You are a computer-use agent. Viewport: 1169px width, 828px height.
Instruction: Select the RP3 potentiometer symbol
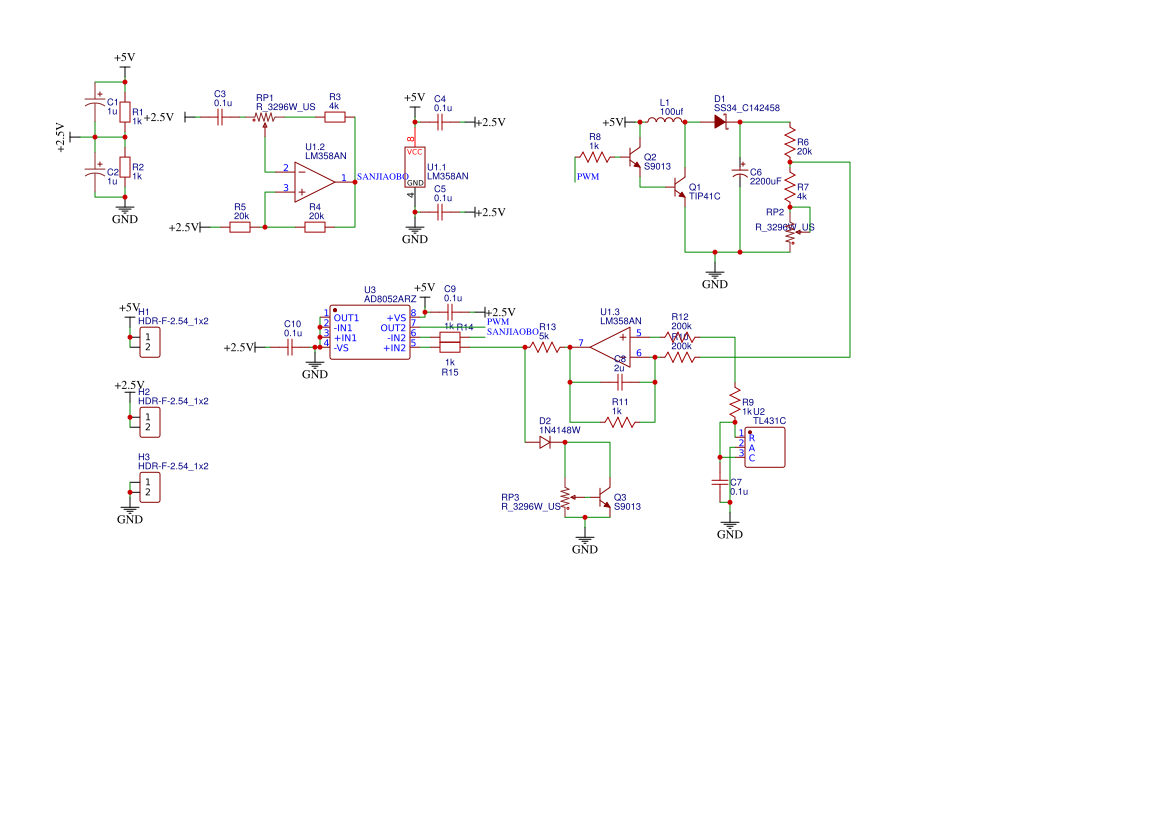click(566, 498)
